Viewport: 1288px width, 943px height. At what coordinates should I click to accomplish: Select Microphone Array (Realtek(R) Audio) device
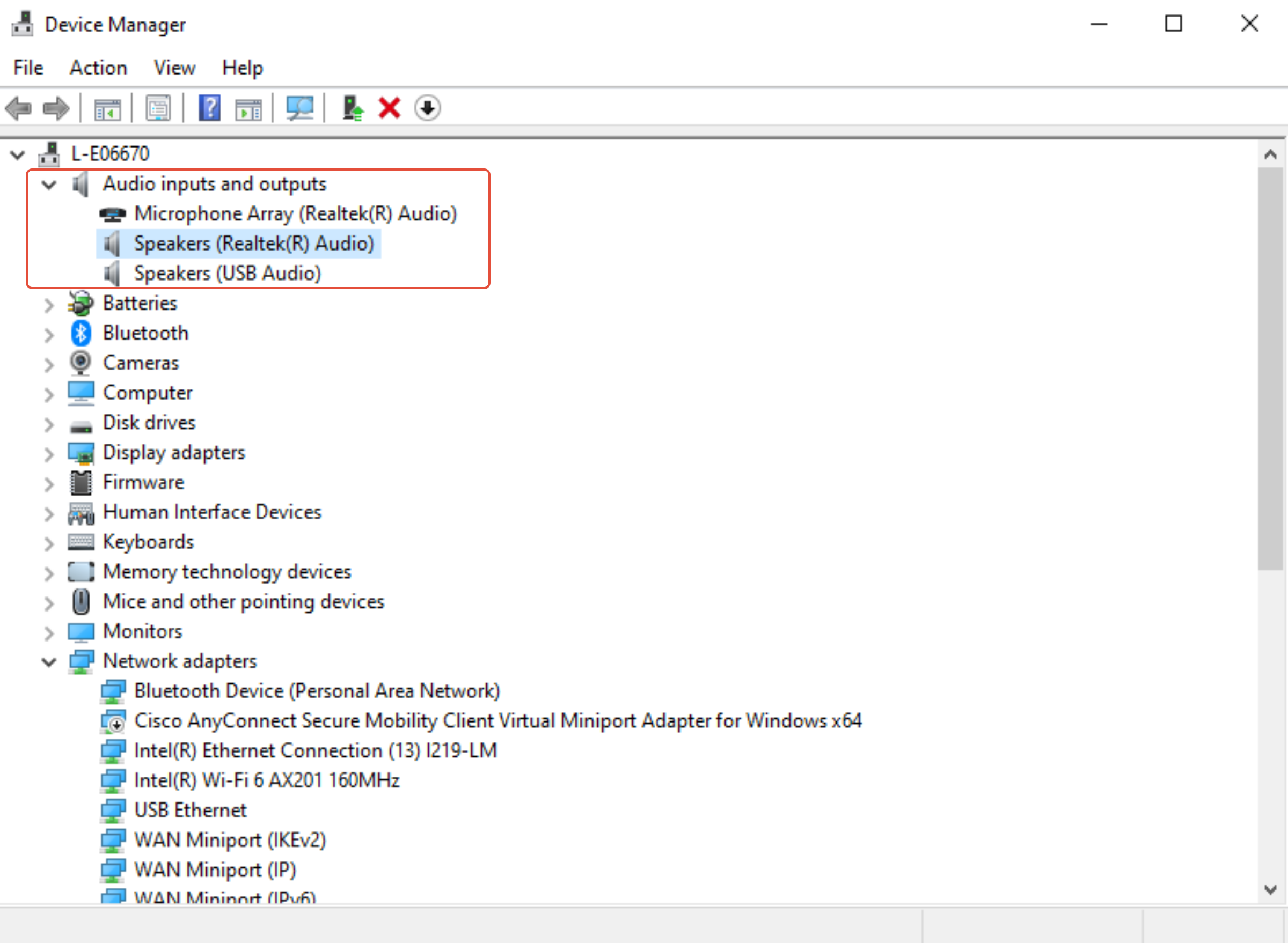point(295,214)
